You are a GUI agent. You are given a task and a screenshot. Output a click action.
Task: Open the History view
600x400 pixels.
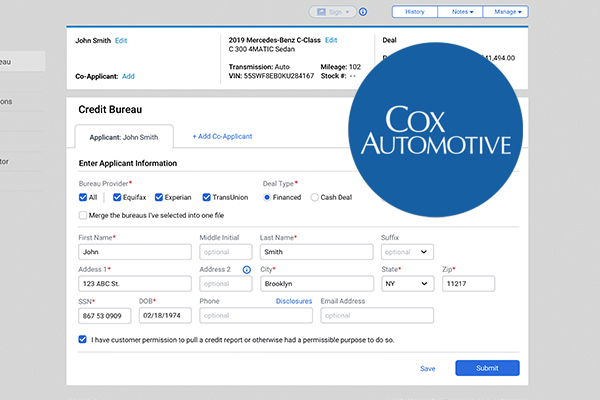[415, 11]
